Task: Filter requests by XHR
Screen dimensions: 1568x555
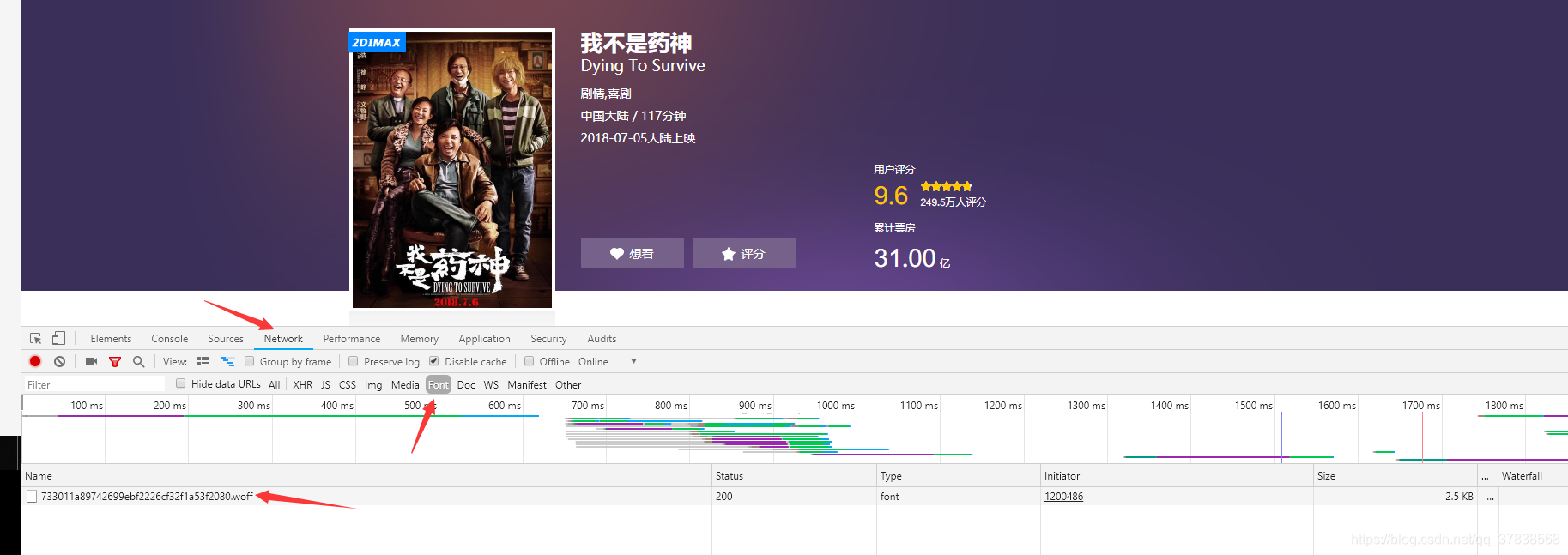Action: (x=303, y=385)
